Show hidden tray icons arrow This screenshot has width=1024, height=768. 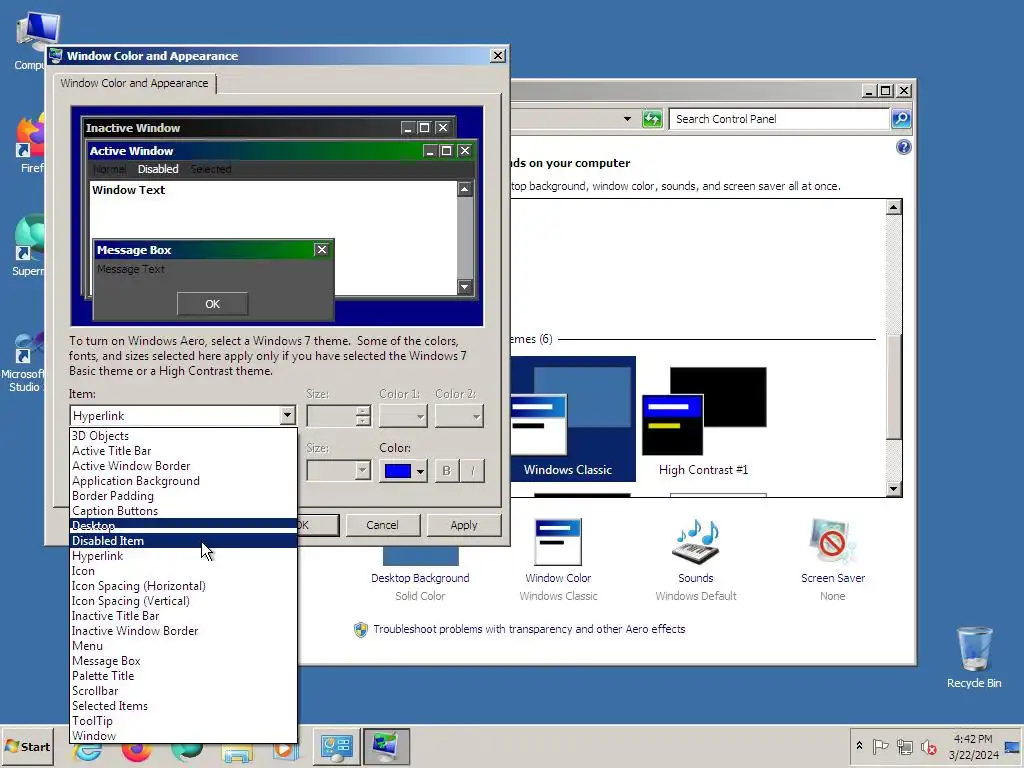859,746
